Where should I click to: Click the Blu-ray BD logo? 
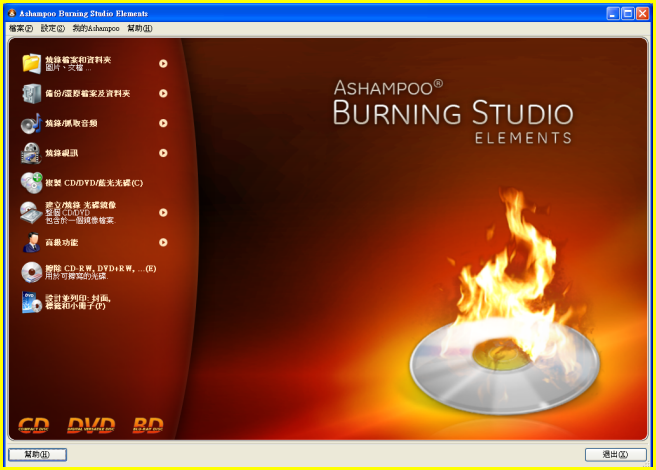(x=148, y=425)
